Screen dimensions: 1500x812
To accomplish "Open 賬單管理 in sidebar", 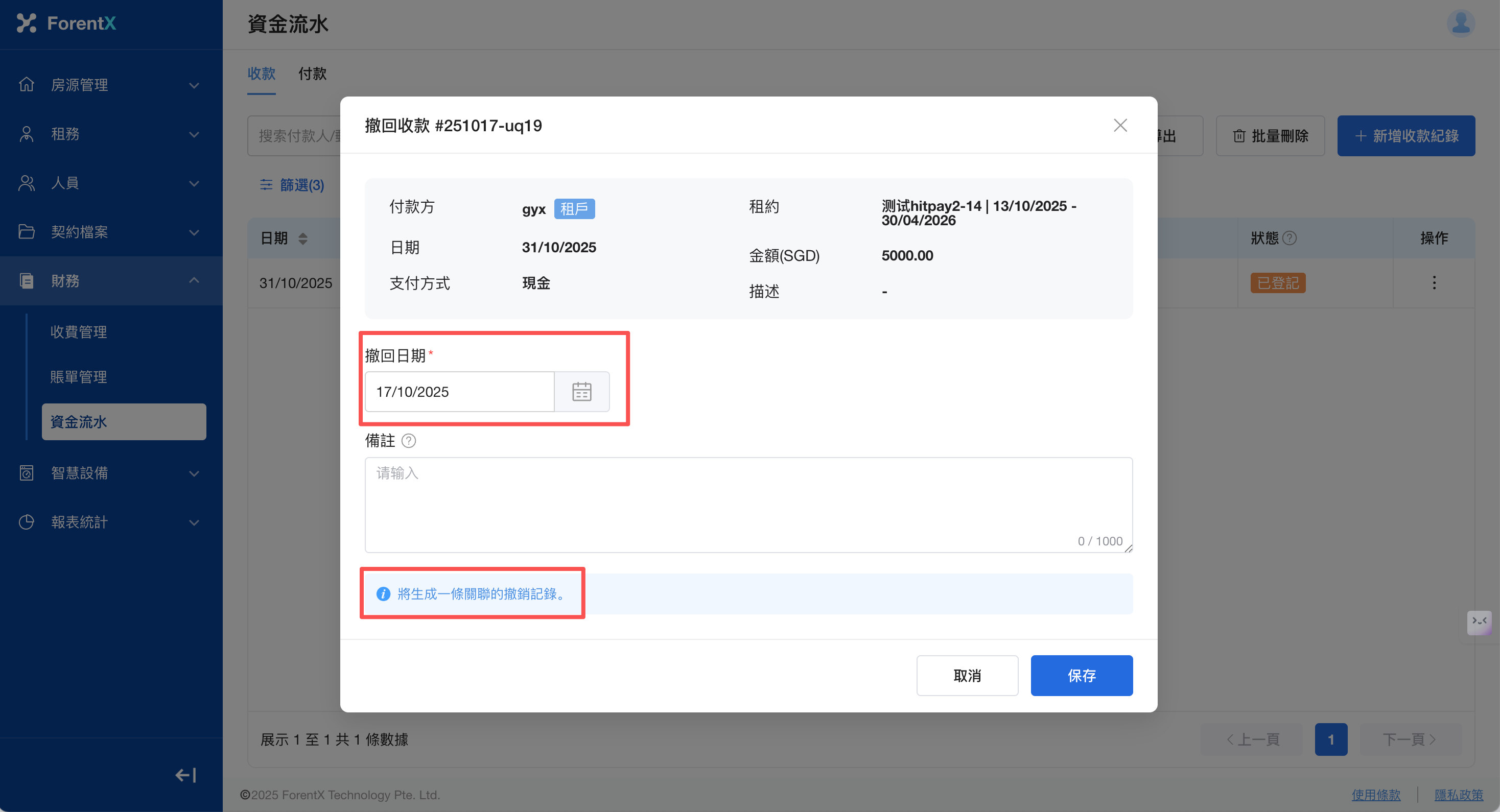I will 79,377.
